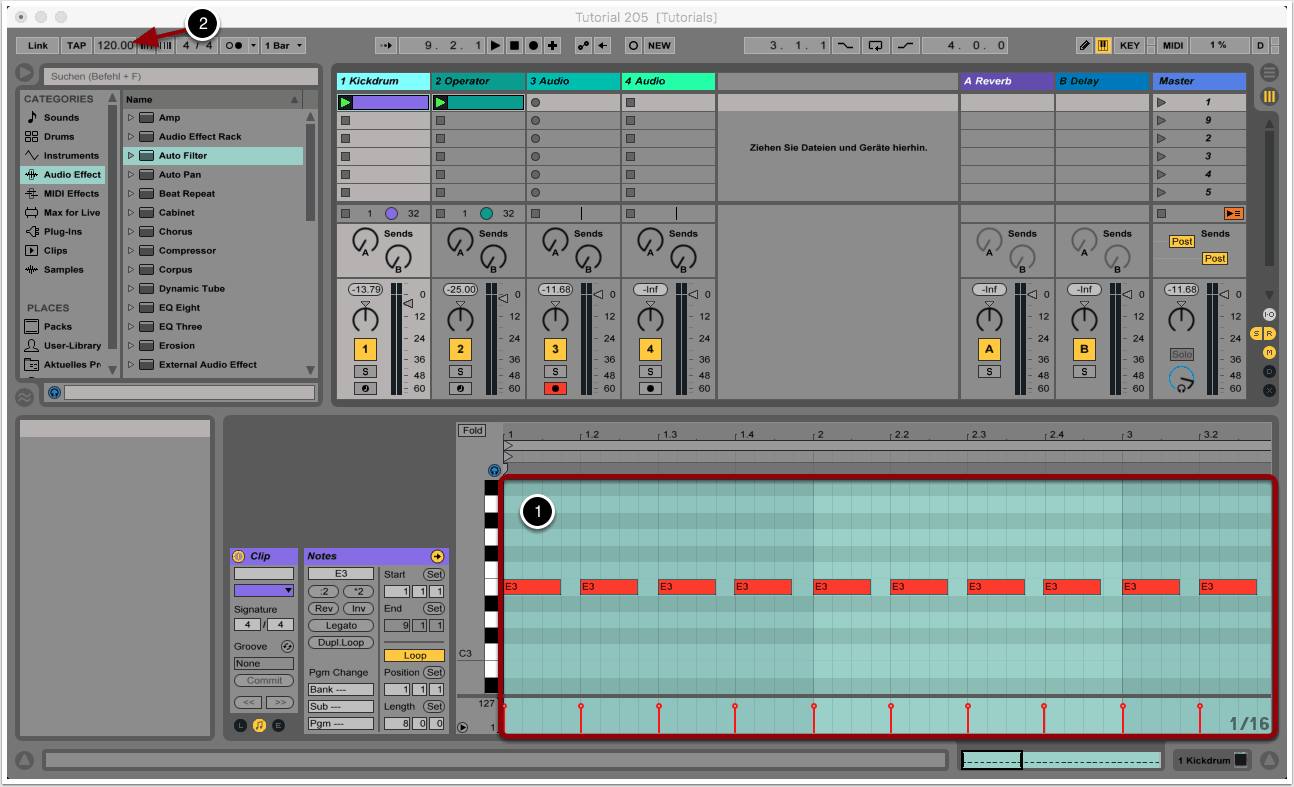Screen dimensions: 1294x787
Task: Open the Drums browser category
Action: (x=58, y=137)
